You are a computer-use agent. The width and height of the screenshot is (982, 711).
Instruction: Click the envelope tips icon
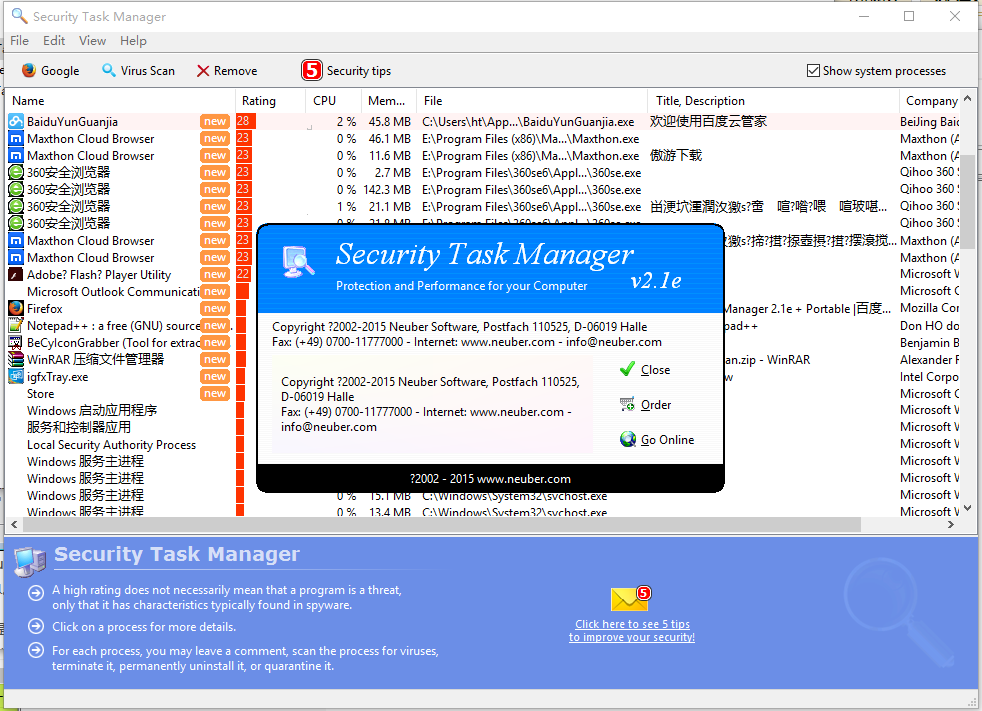(630, 599)
